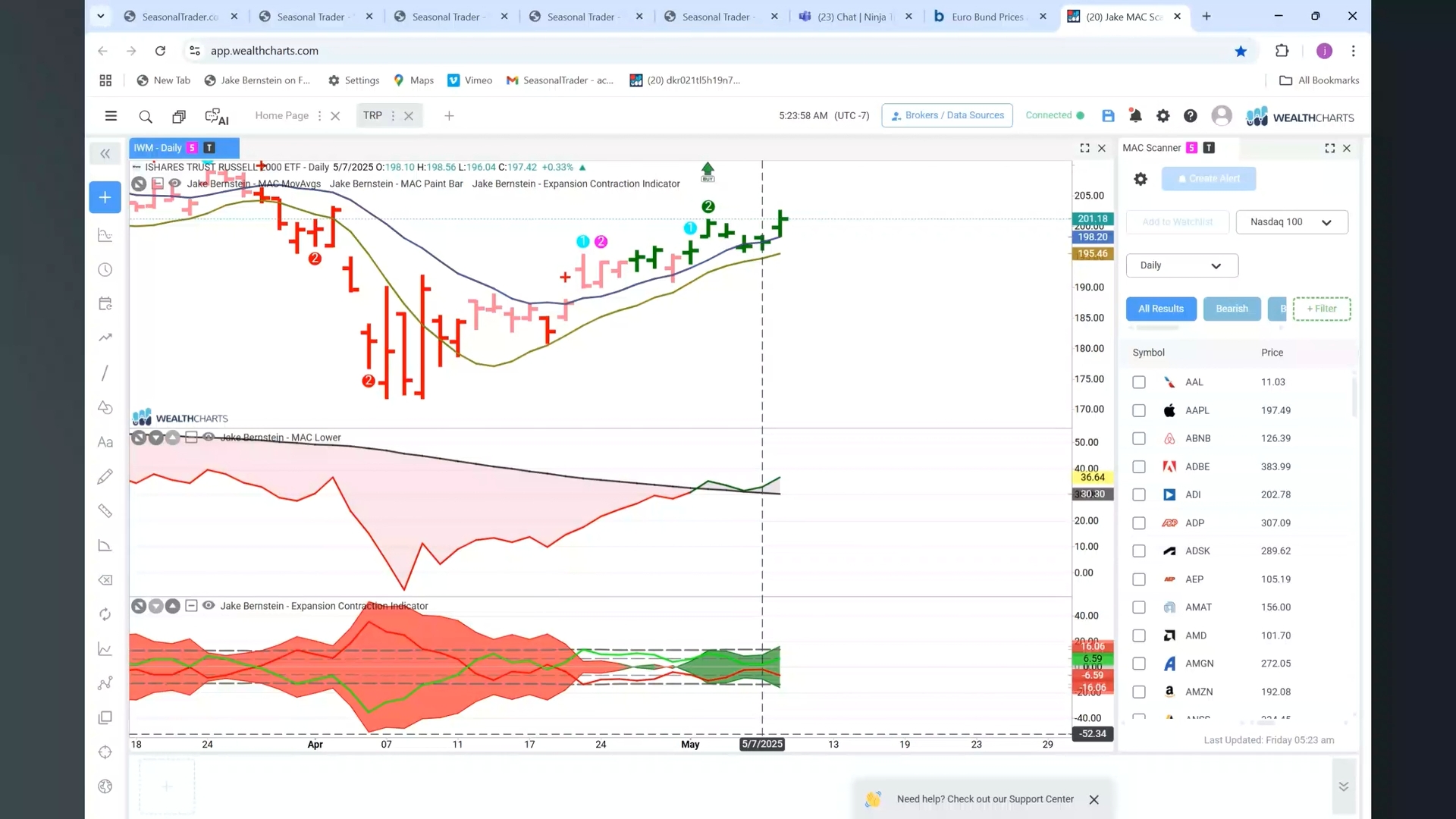Screen dimensions: 1456x819
Task: Open MAC Scanner settings gear
Action: coord(1141,179)
